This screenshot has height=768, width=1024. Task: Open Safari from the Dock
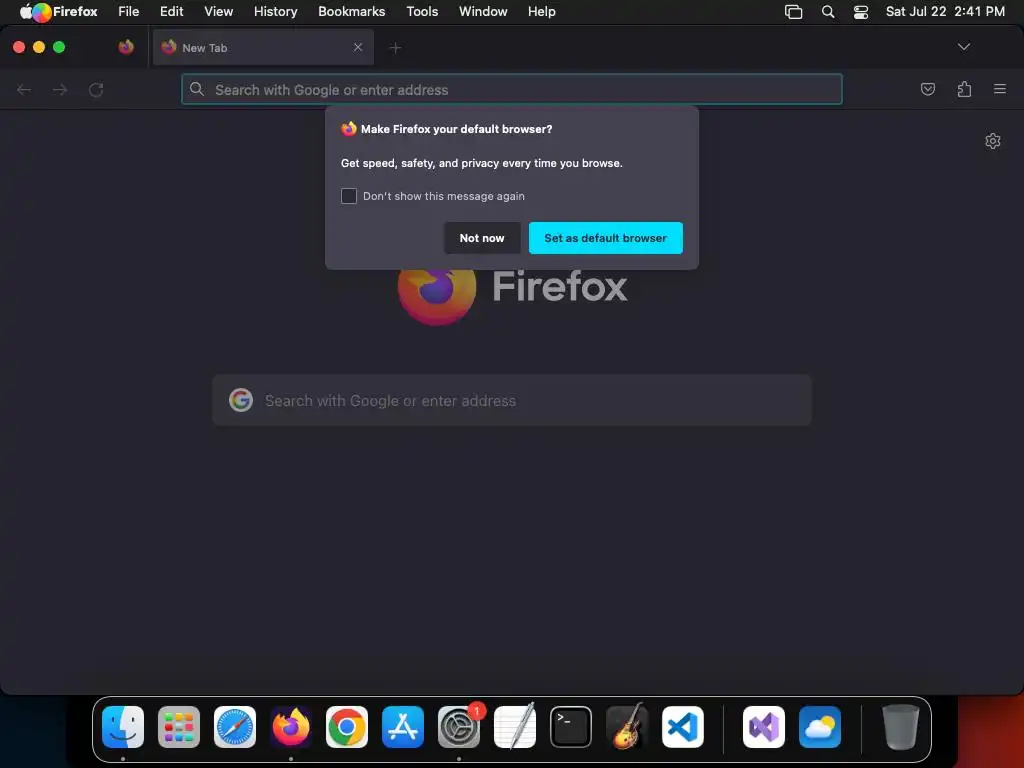click(235, 727)
